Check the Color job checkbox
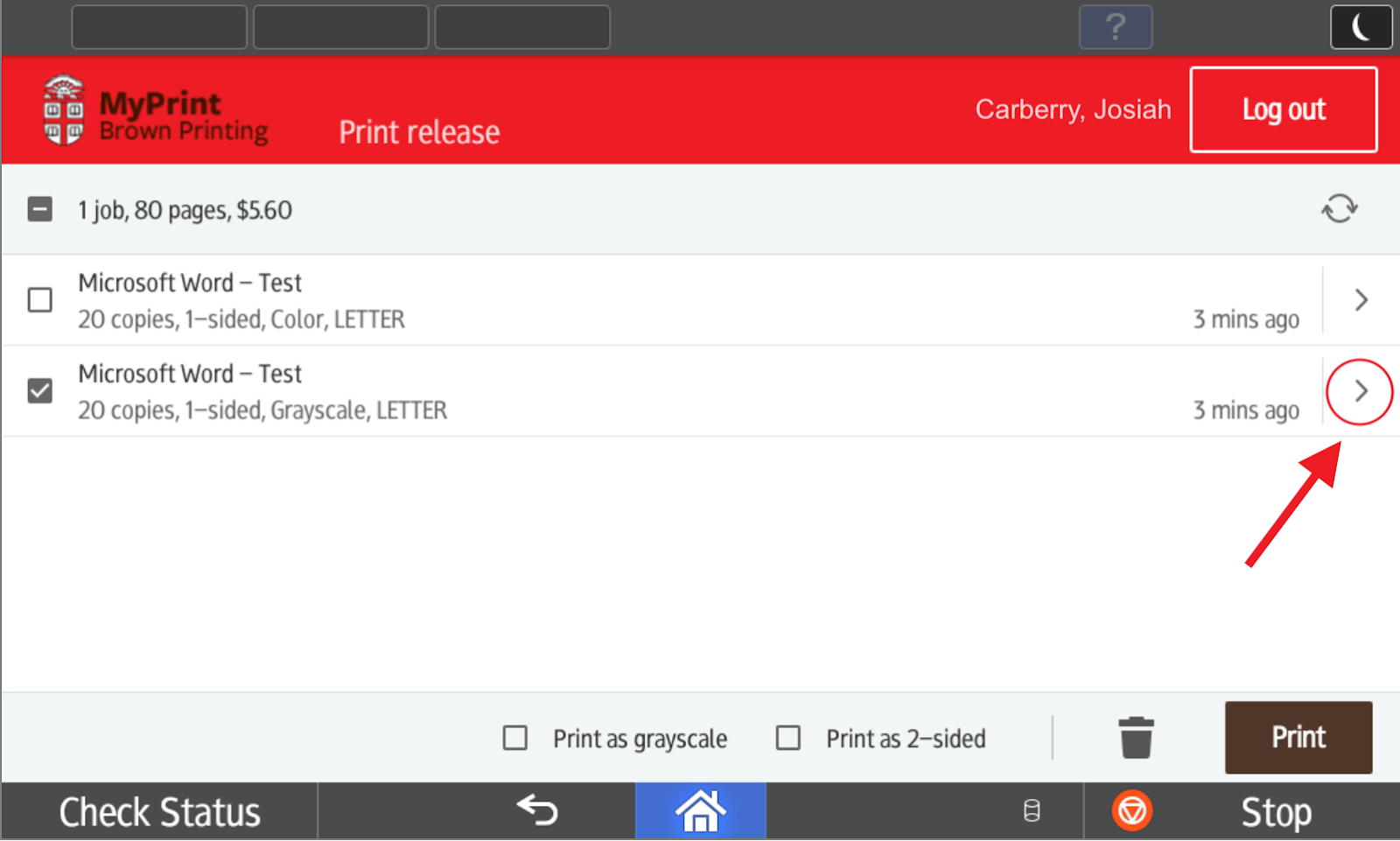 point(40,300)
